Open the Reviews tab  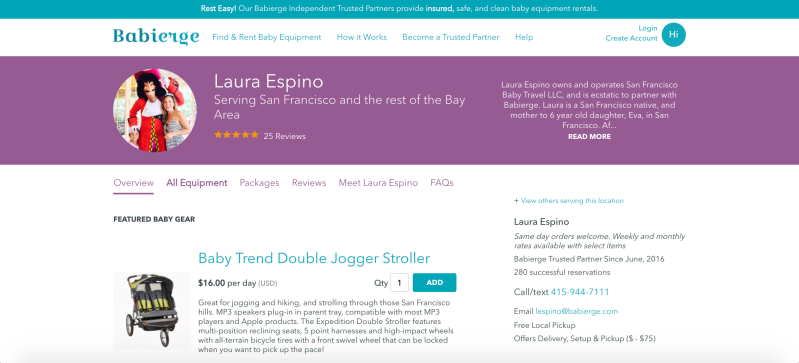click(x=309, y=183)
